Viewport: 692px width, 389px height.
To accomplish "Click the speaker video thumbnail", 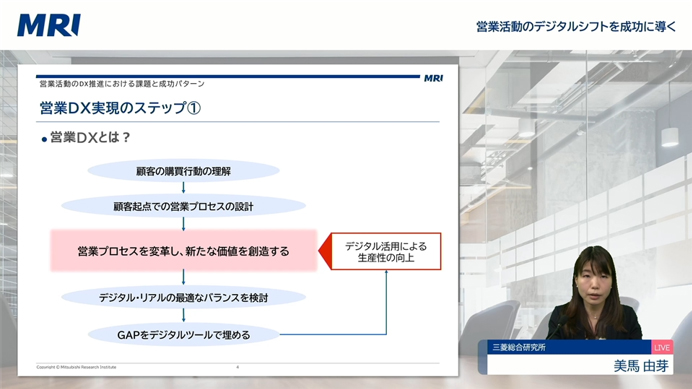I will [594, 294].
